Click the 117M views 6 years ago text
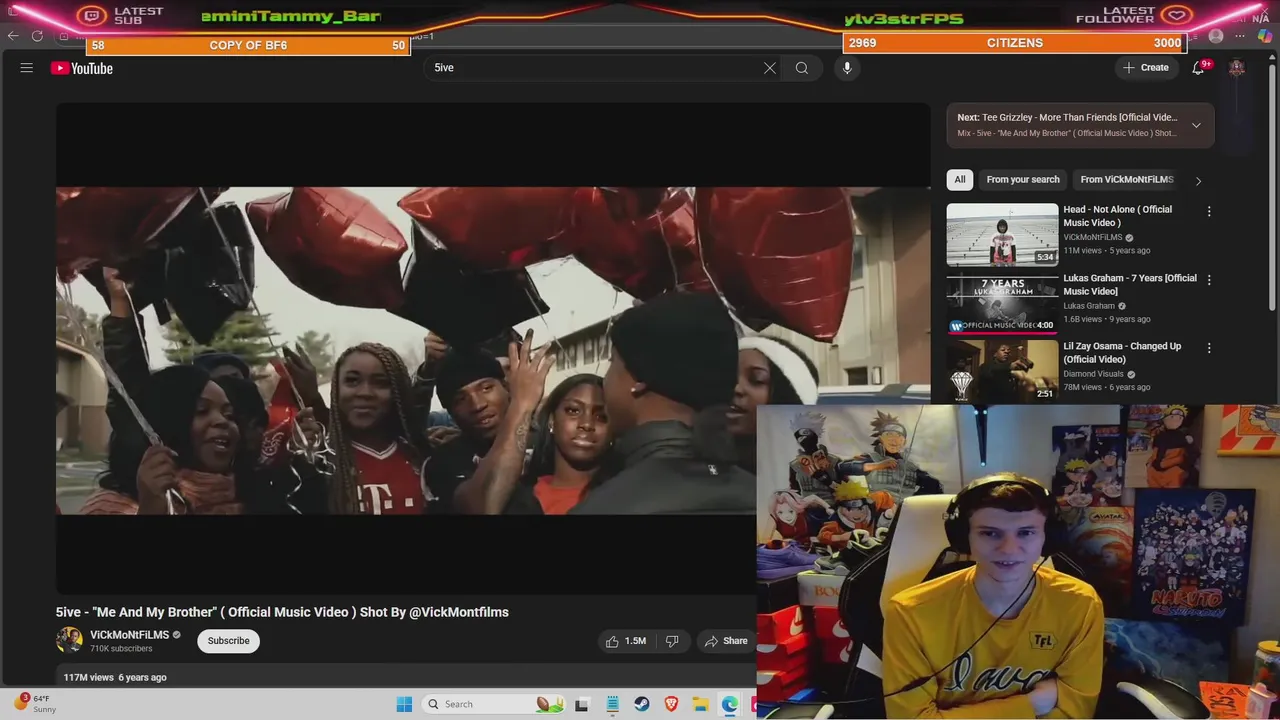 (115, 678)
